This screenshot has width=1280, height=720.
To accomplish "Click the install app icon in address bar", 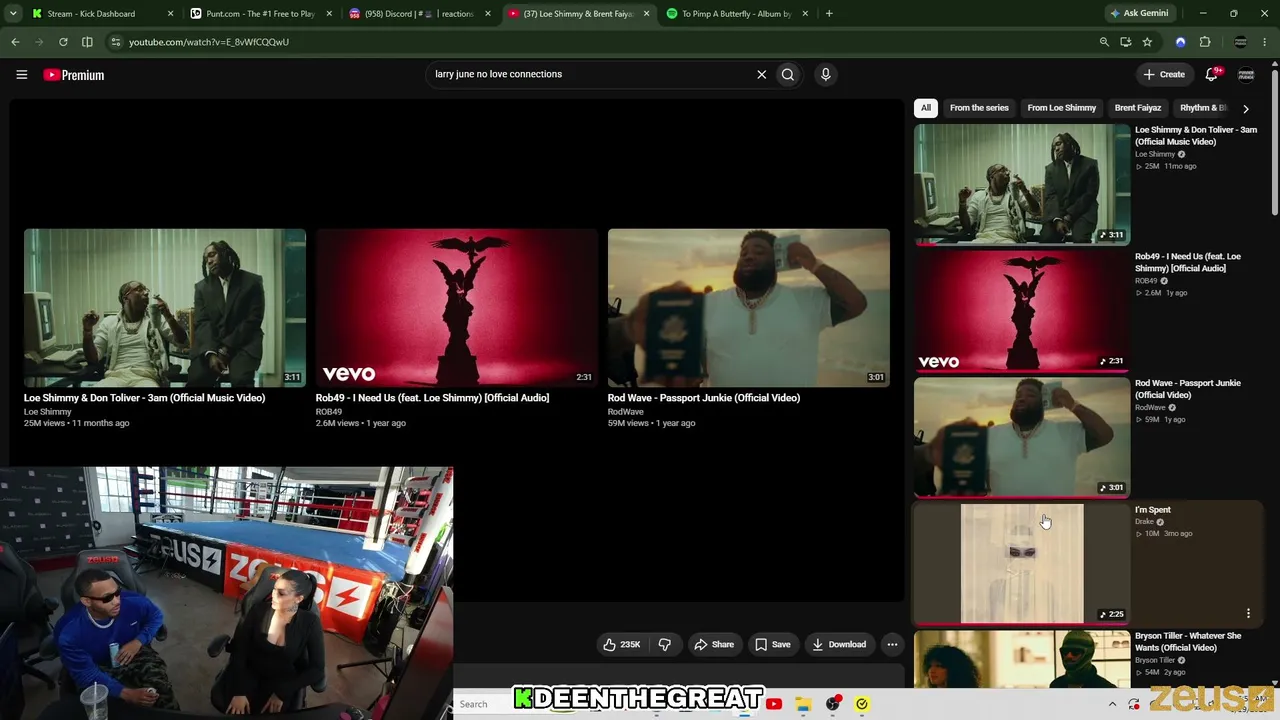I will click(x=1126, y=42).
